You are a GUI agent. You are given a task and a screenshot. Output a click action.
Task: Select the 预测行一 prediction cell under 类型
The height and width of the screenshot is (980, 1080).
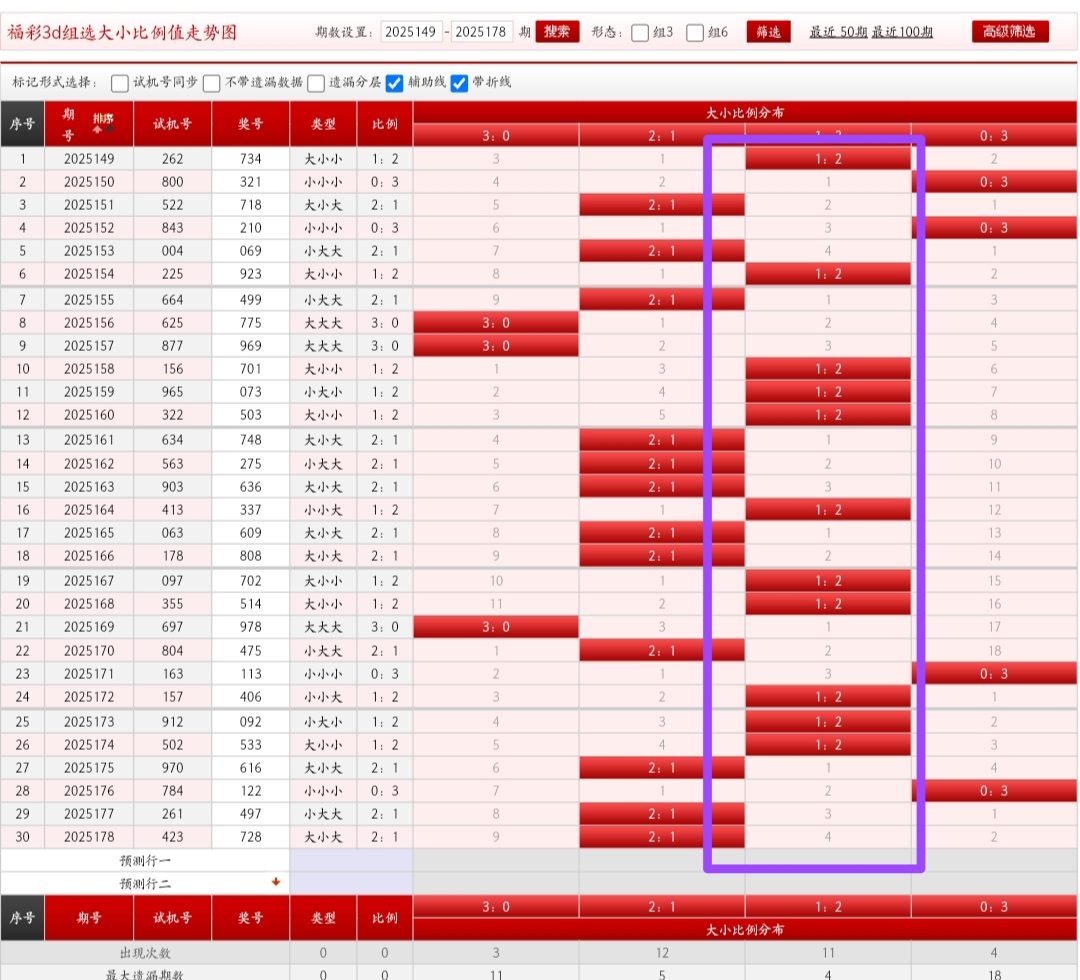coord(323,860)
